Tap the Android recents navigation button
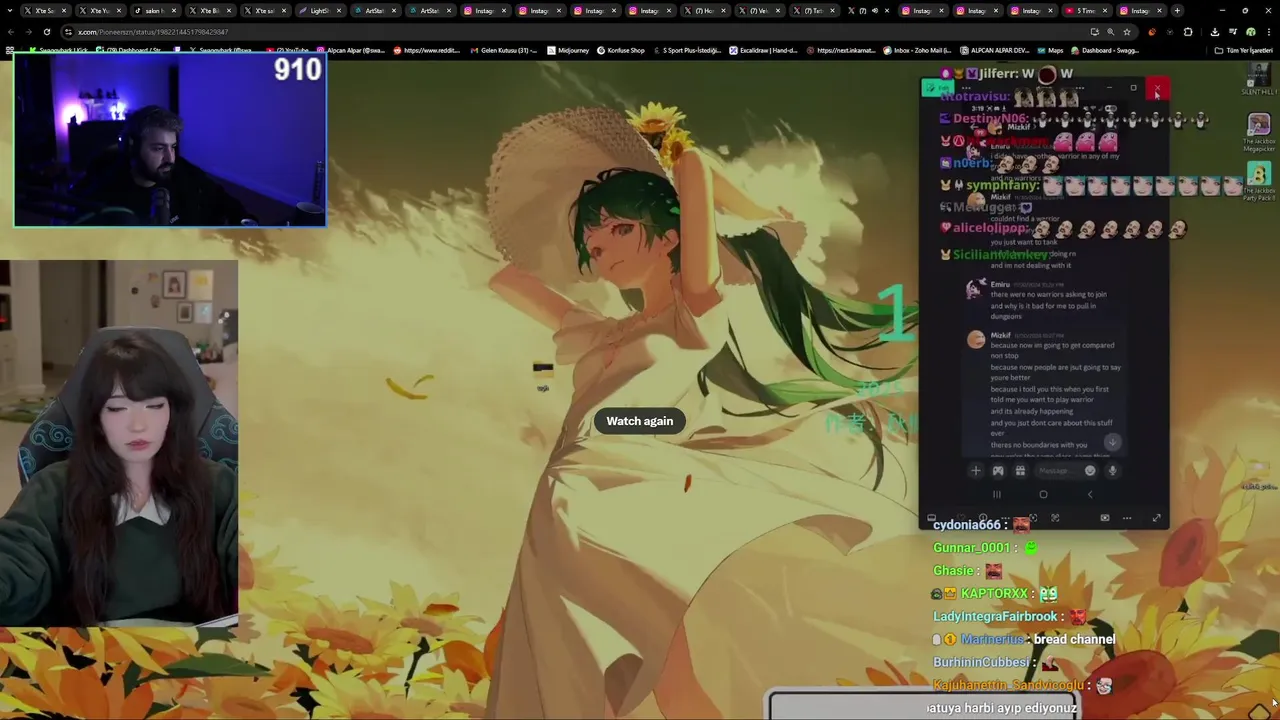 [x=996, y=494]
